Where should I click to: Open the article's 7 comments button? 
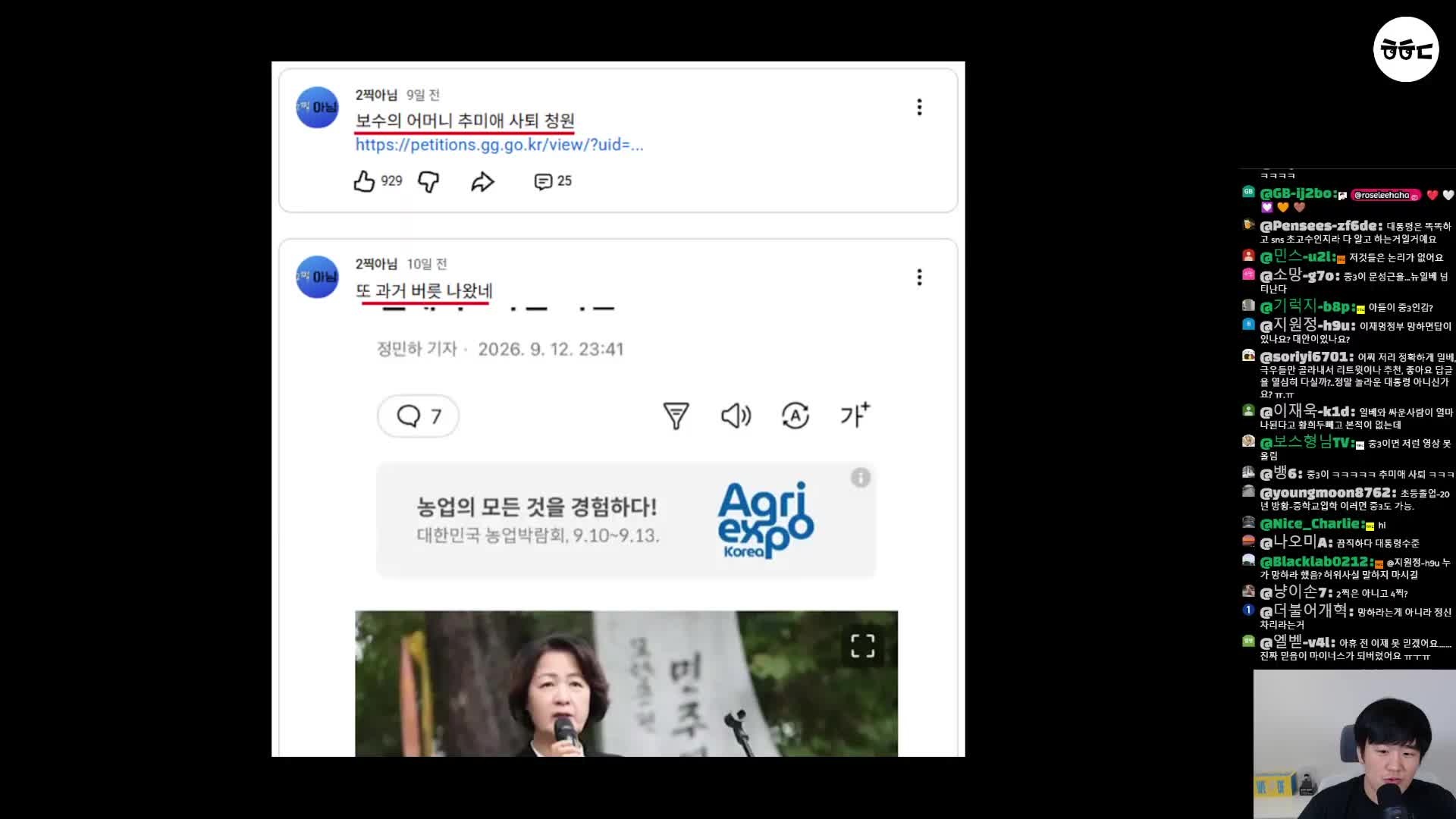click(x=418, y=416)
